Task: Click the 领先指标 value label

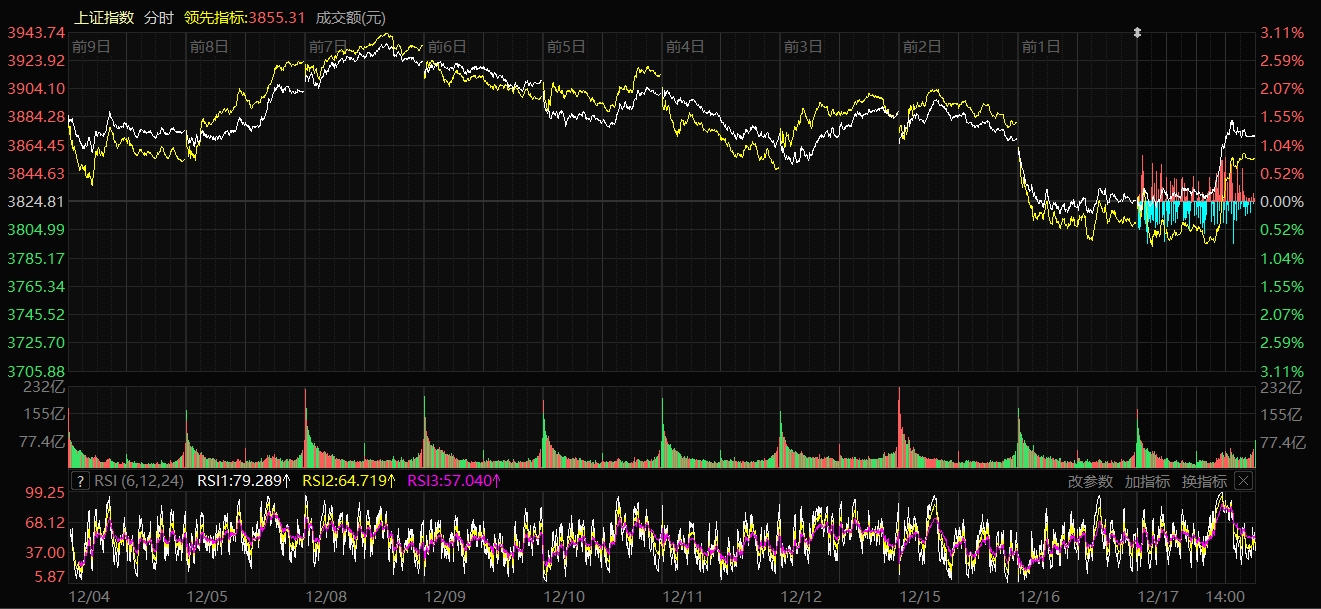Action: (x=244, y=18)
